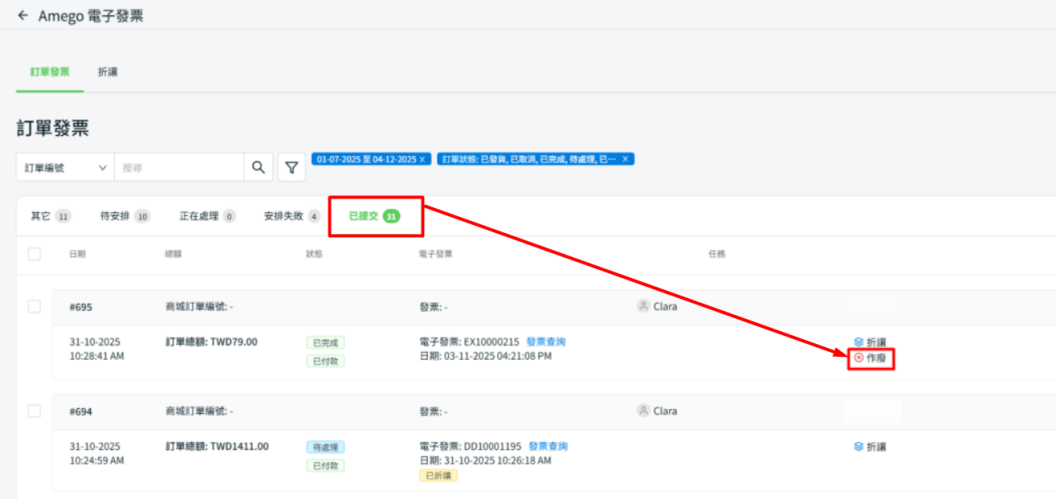Click the 搜尋 search input field

[x=180, y=168]
